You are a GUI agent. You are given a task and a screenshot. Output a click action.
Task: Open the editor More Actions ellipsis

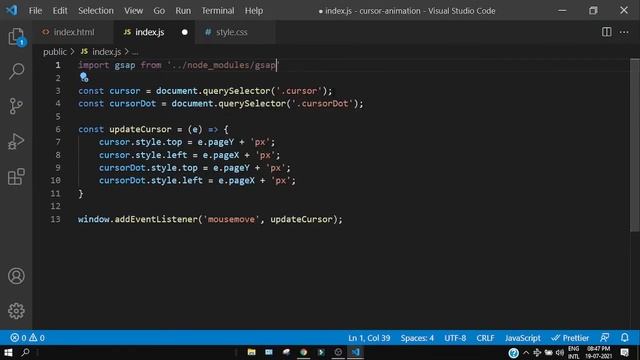click(624, 32)
